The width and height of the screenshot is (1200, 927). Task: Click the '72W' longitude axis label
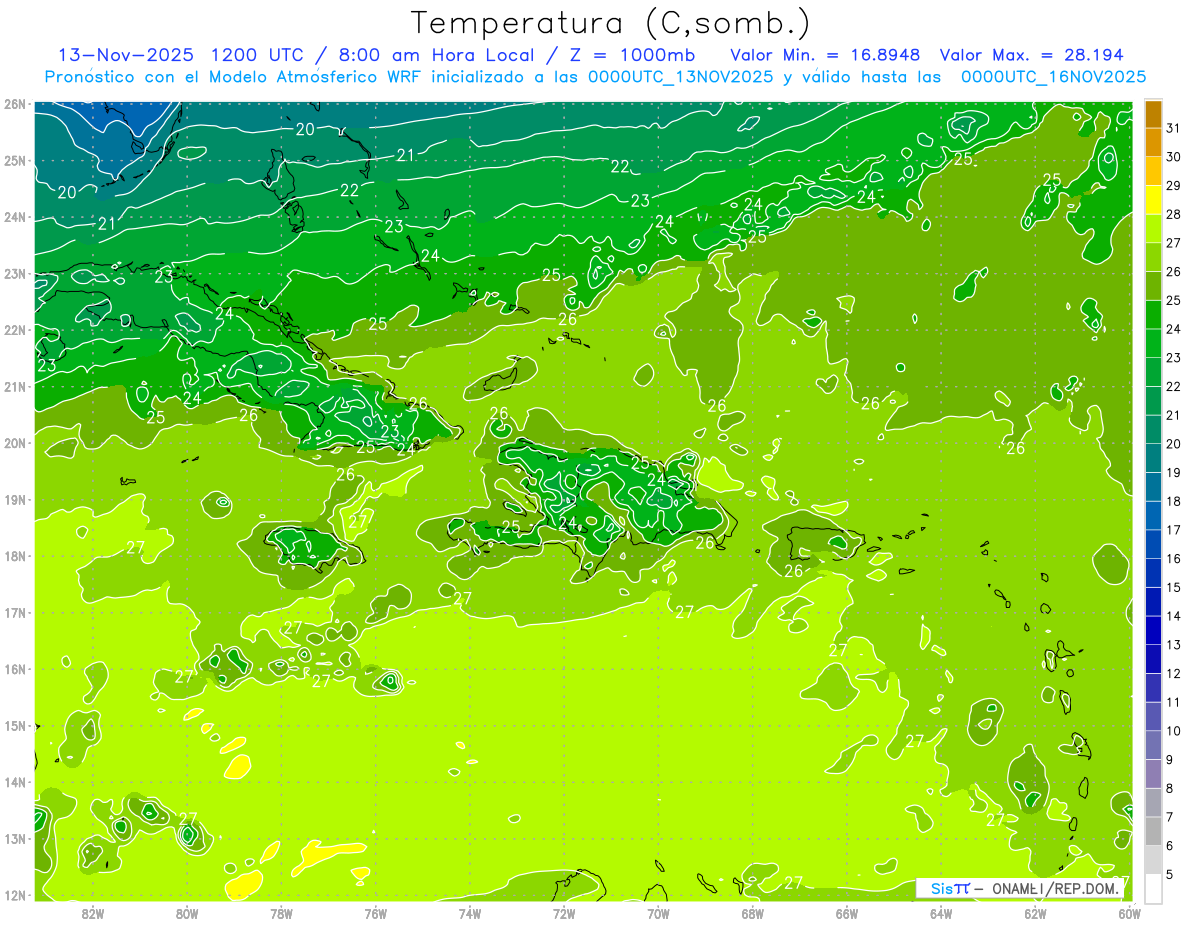click(x=564, y=913)
